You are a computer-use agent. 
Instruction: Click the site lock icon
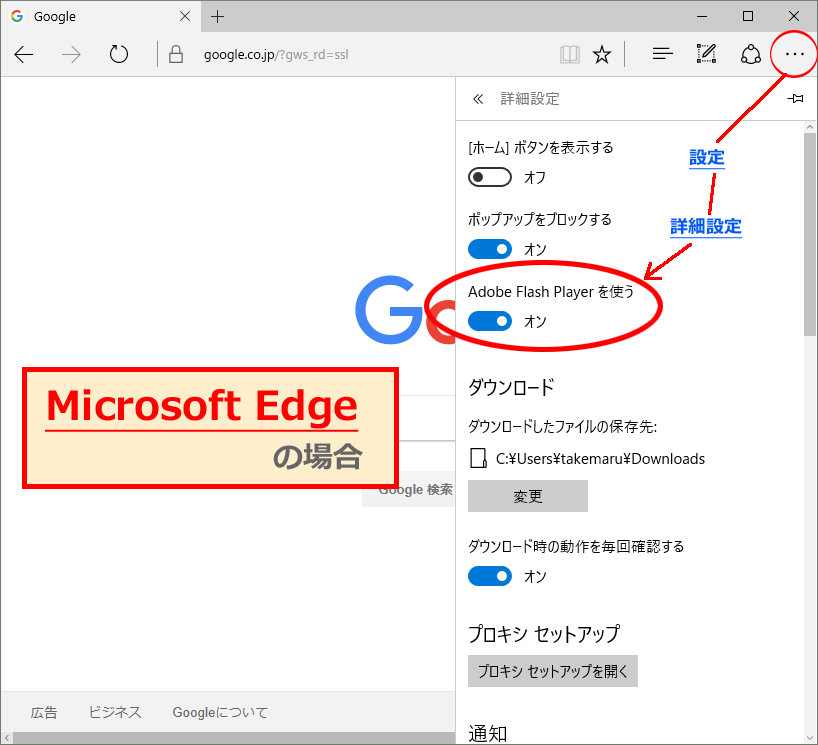tap(176, 54)
